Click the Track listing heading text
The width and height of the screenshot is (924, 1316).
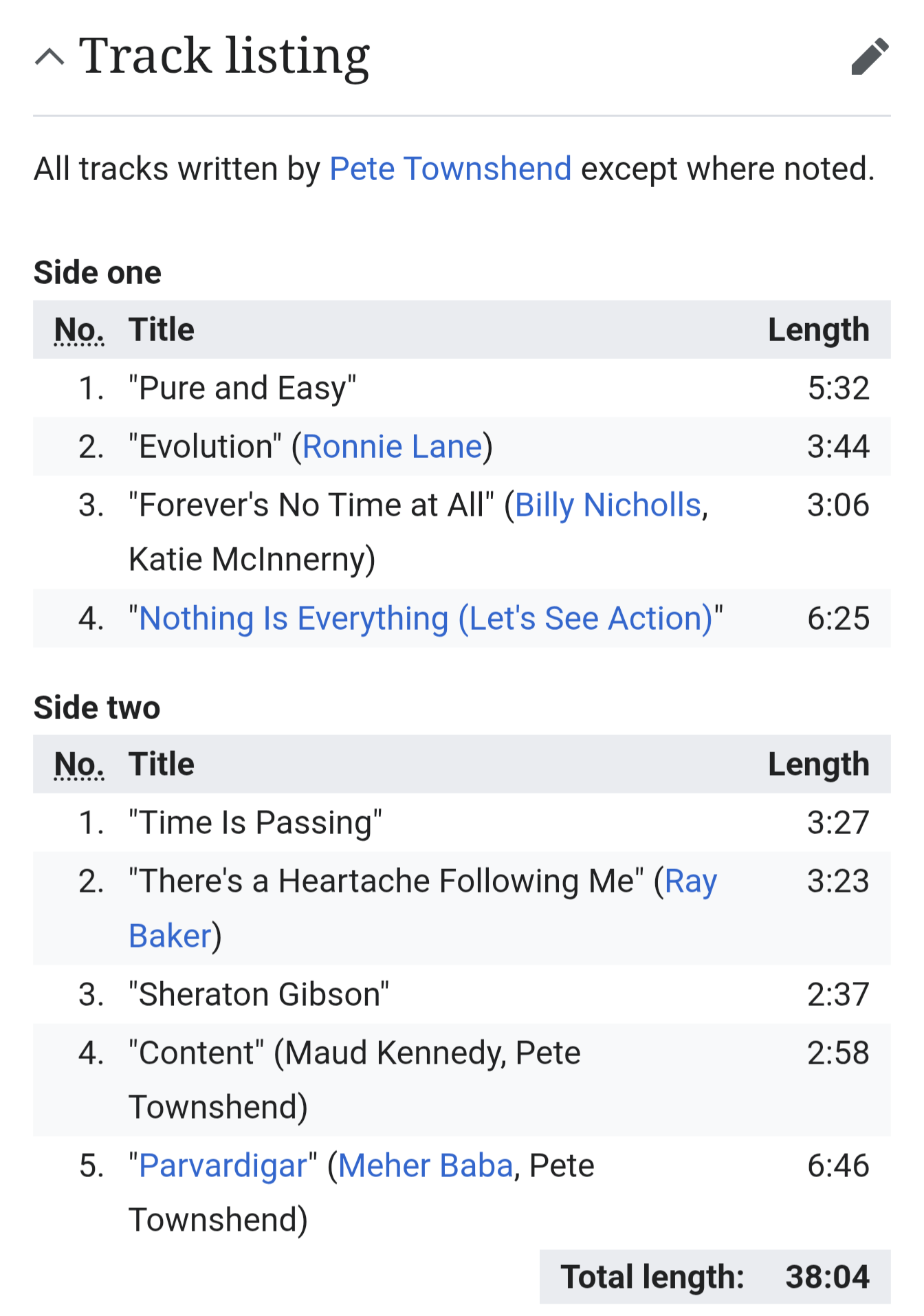(x=224, y=56)
